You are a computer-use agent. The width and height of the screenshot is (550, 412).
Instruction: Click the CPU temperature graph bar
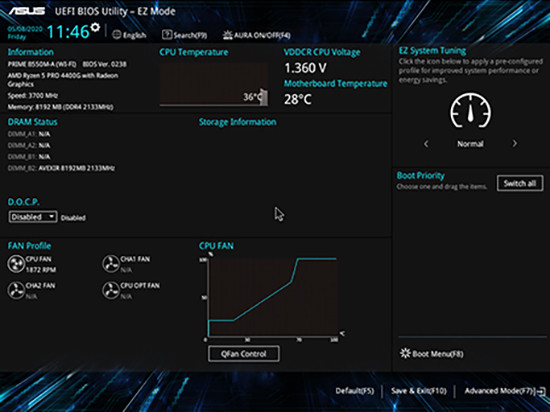264,97
